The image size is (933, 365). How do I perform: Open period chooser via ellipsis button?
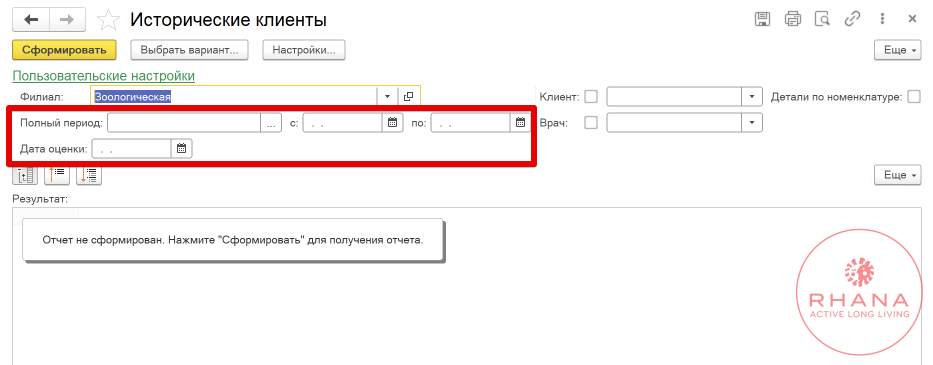[271, 123]
